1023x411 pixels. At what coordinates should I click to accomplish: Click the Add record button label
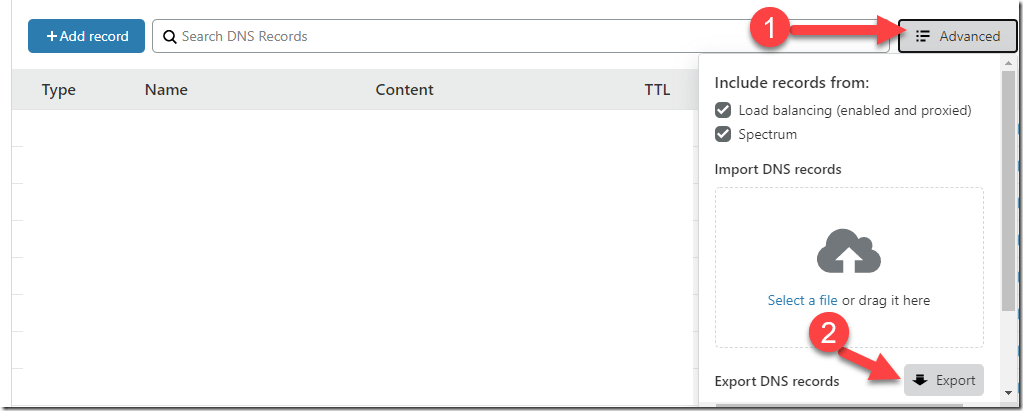click(x=94, y=36)
